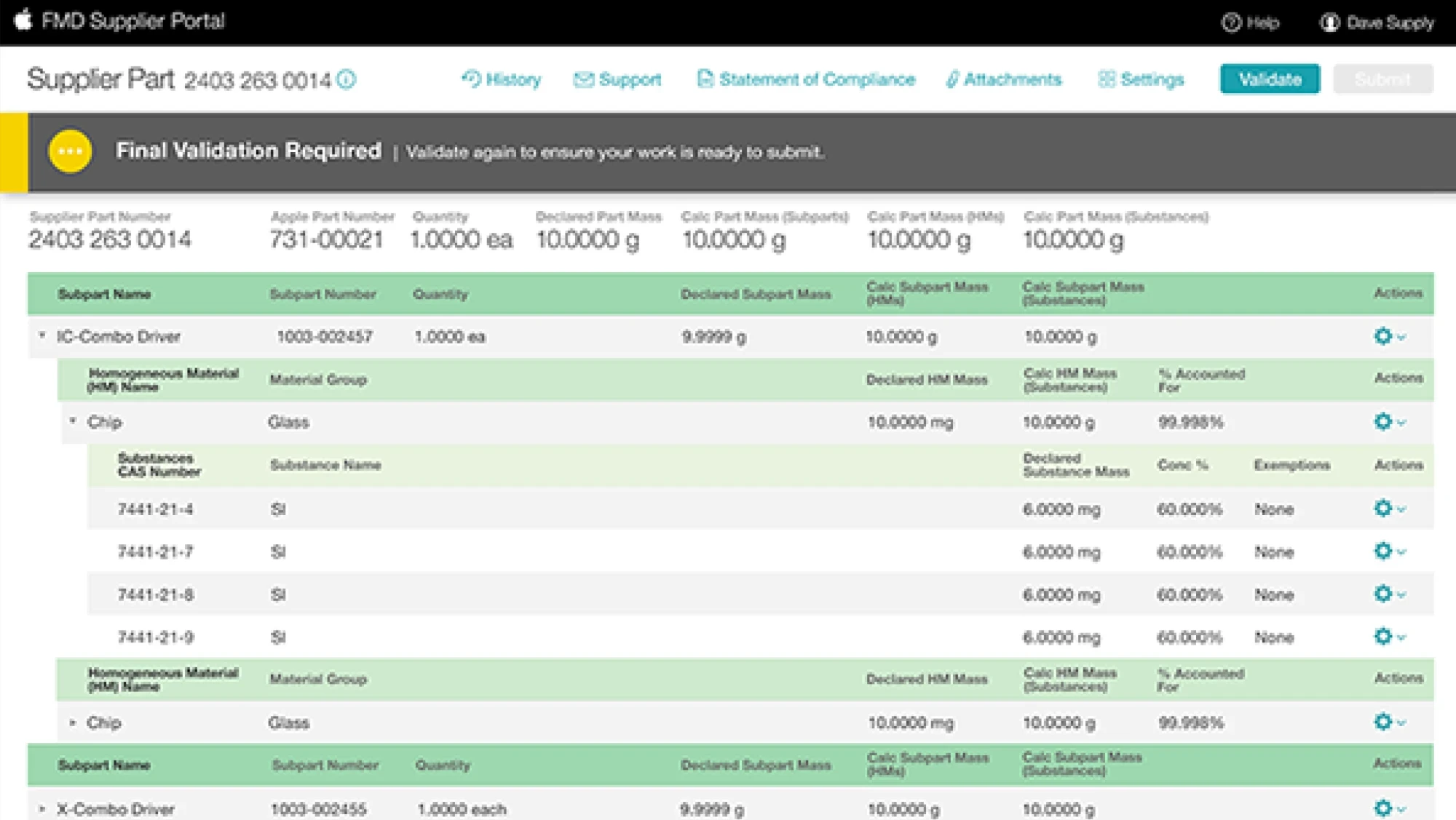Open actions gear for collapsed Chip row
The image size is (1456, 820).
[1390, 722]
